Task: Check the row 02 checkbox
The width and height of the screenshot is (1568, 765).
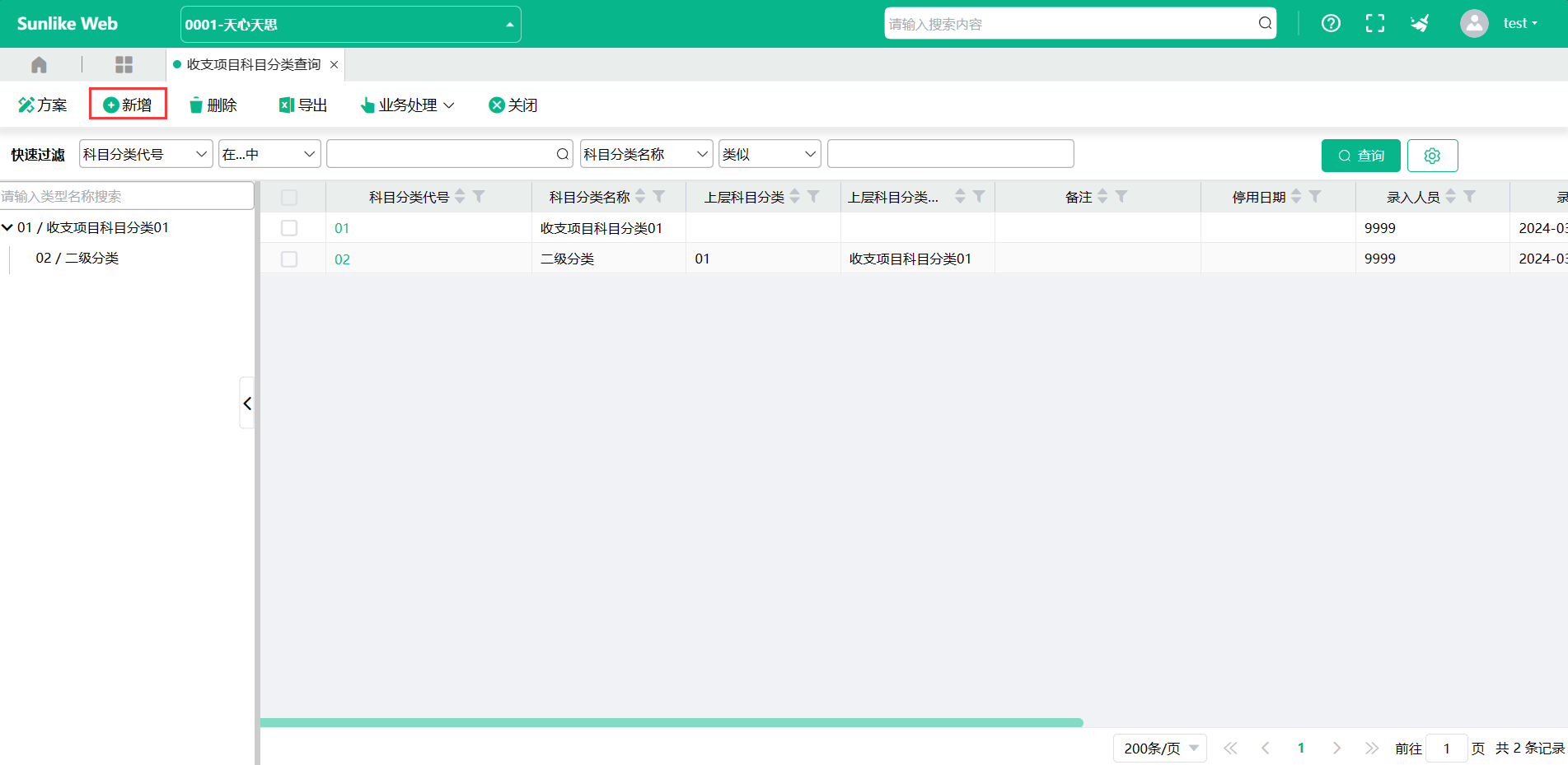Action: tap(289, 259)
